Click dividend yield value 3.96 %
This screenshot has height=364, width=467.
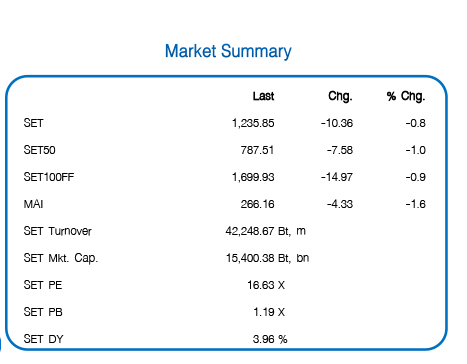coord(270,339)
